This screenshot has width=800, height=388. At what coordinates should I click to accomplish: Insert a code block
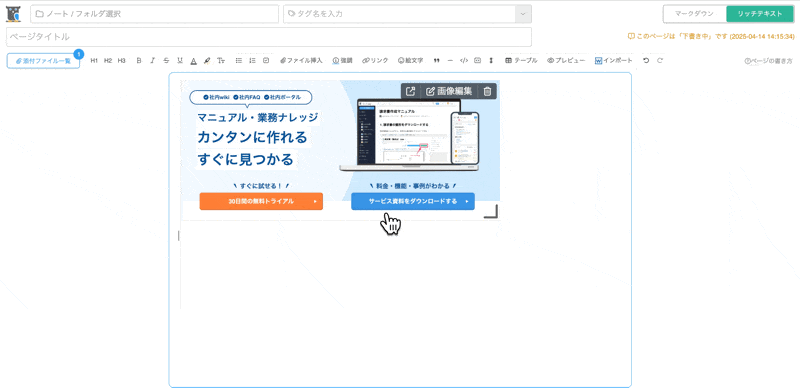[x=464, y=60]
